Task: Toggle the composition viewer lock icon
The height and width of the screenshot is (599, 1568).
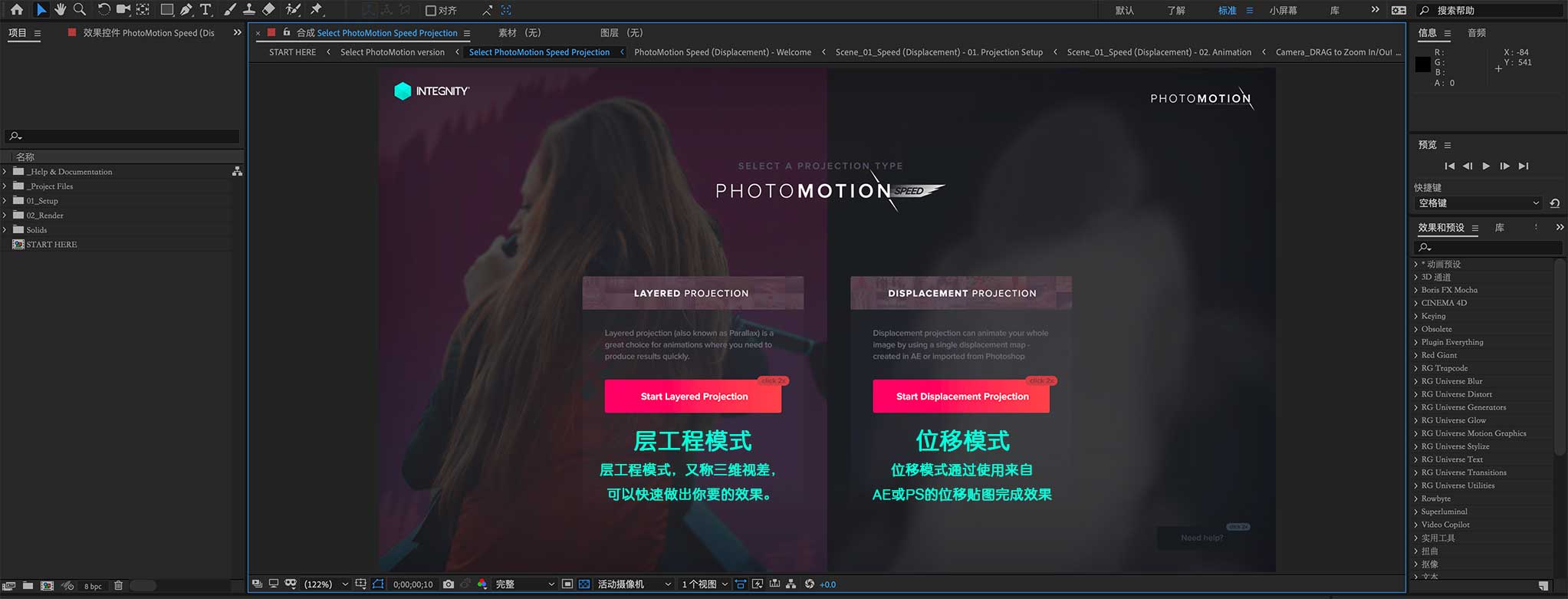Action: (x=287, y=32)
